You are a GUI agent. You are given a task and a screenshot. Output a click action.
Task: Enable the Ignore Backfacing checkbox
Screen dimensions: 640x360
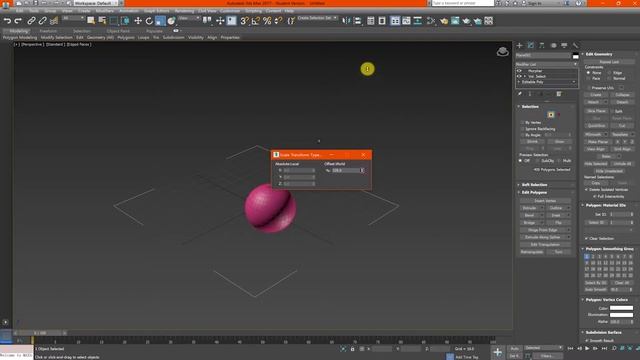(x=522, y=129)
